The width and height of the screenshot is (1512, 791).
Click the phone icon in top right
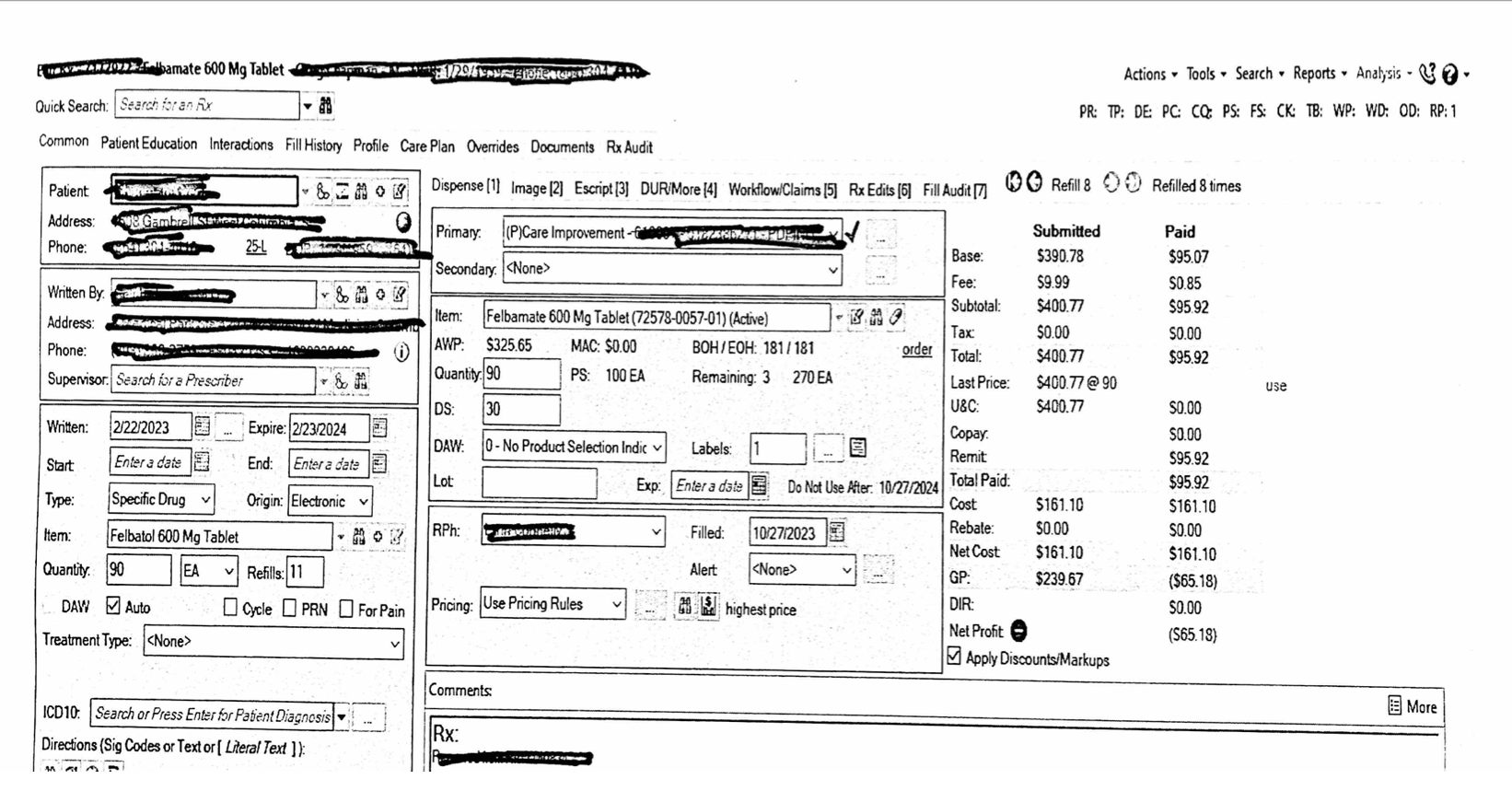point(1427,74)
